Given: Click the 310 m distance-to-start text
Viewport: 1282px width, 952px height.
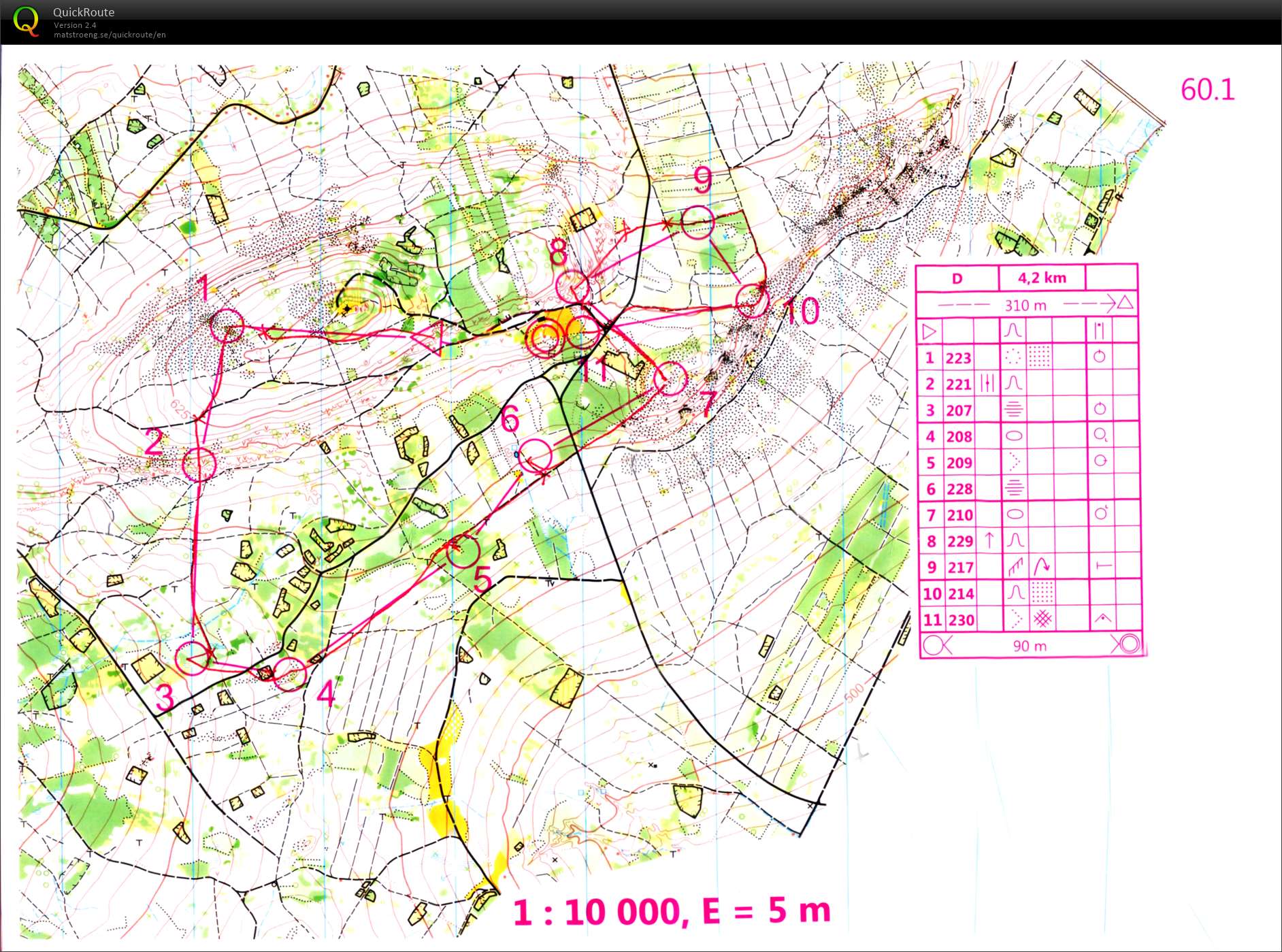Looking at the screenshot, I should [1025, 306].
